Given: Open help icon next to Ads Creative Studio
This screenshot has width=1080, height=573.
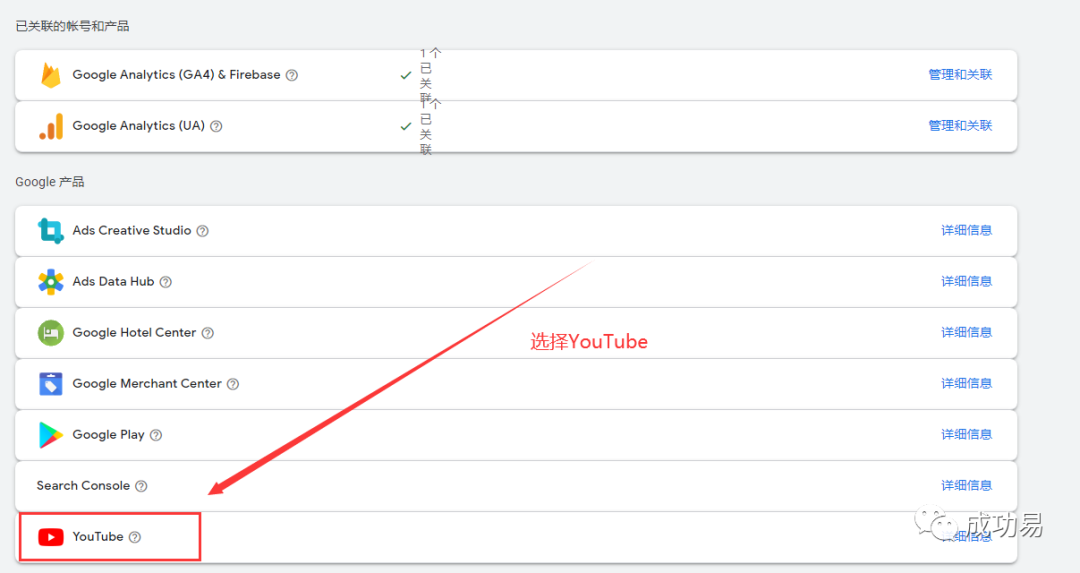Looking at the screenshot, I should (202, 231).
